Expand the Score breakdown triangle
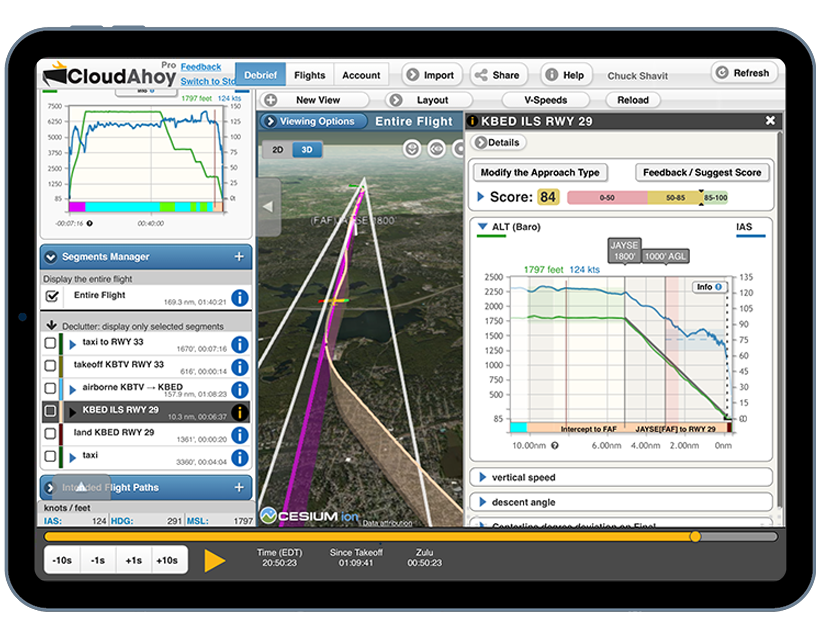The height and width of the screenshot is (638, 821). coord(480,197)
